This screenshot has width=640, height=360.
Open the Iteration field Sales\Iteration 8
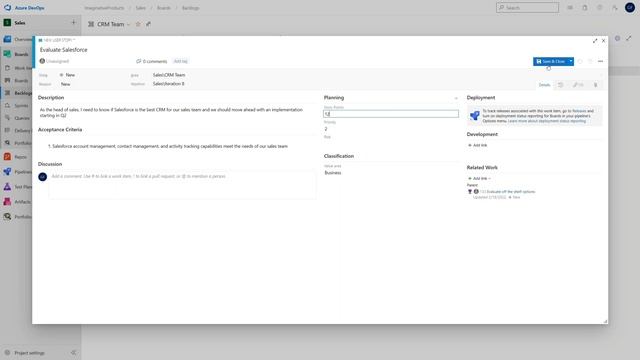pos(169,84)
